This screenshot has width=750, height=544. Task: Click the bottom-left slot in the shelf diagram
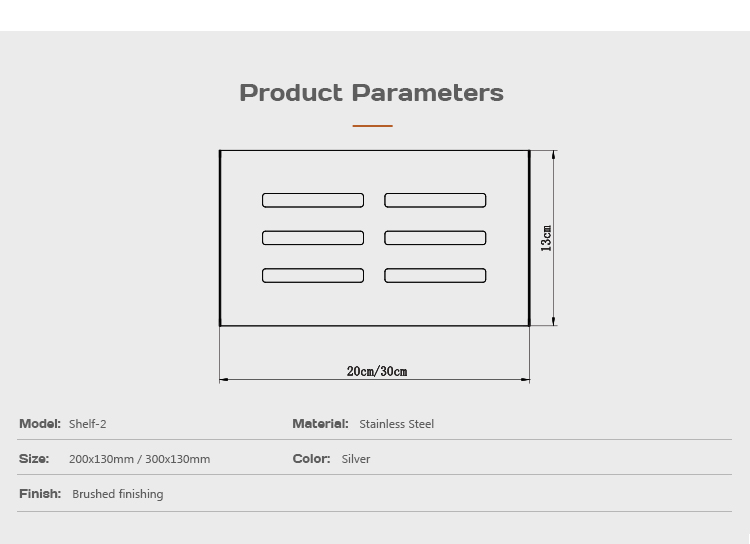pyautogui.click(x=313, y=275)
